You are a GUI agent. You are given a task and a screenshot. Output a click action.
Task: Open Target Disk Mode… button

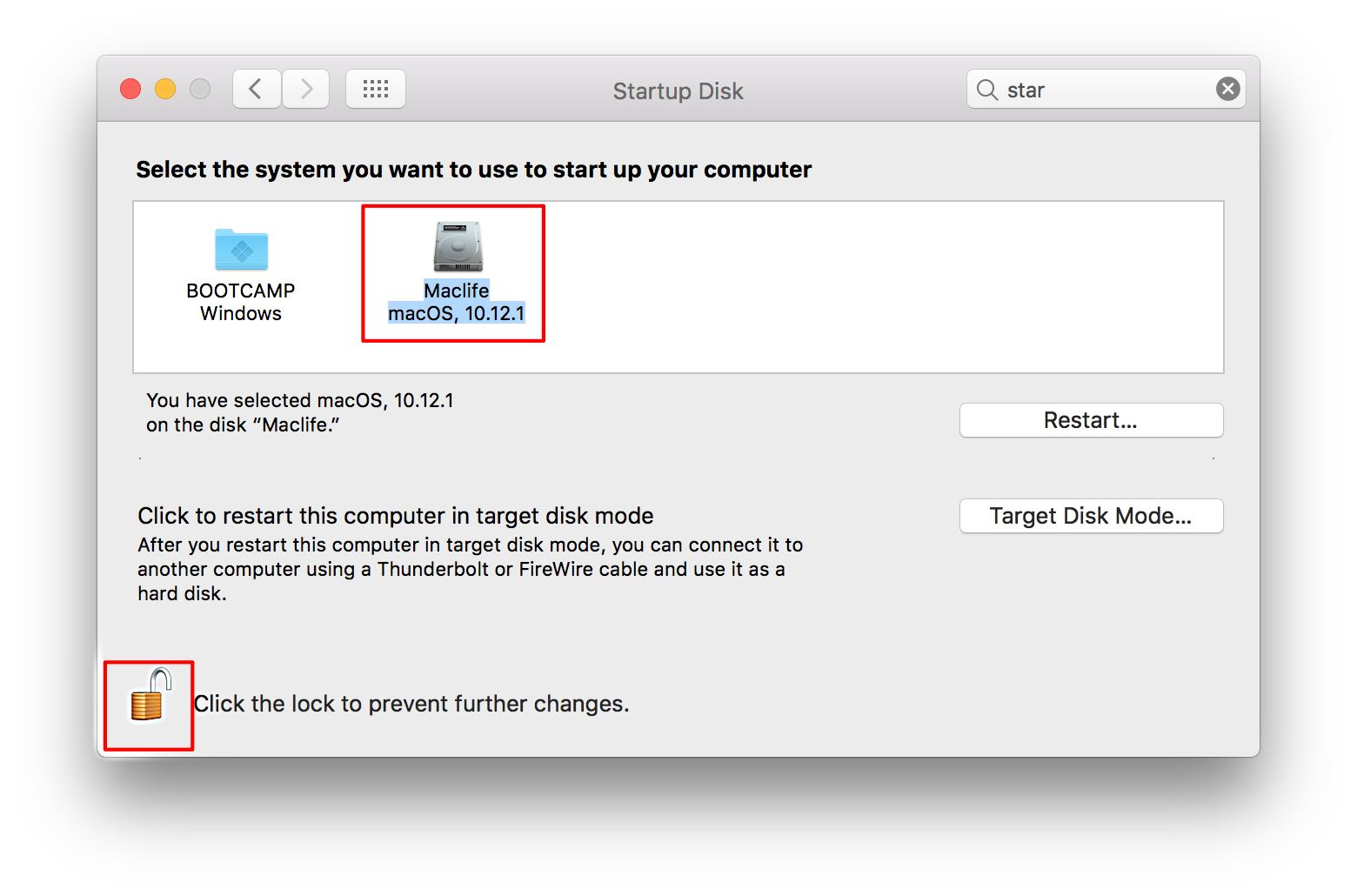point(1091,516)
